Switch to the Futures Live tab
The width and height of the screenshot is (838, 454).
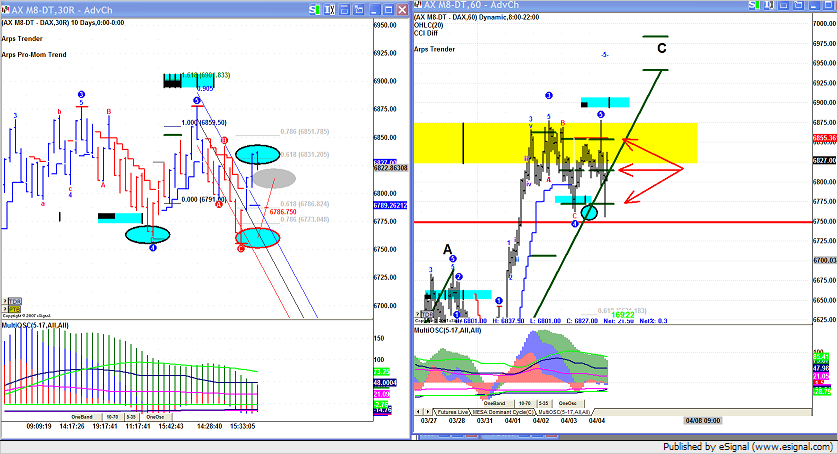(x=453, y=412)
